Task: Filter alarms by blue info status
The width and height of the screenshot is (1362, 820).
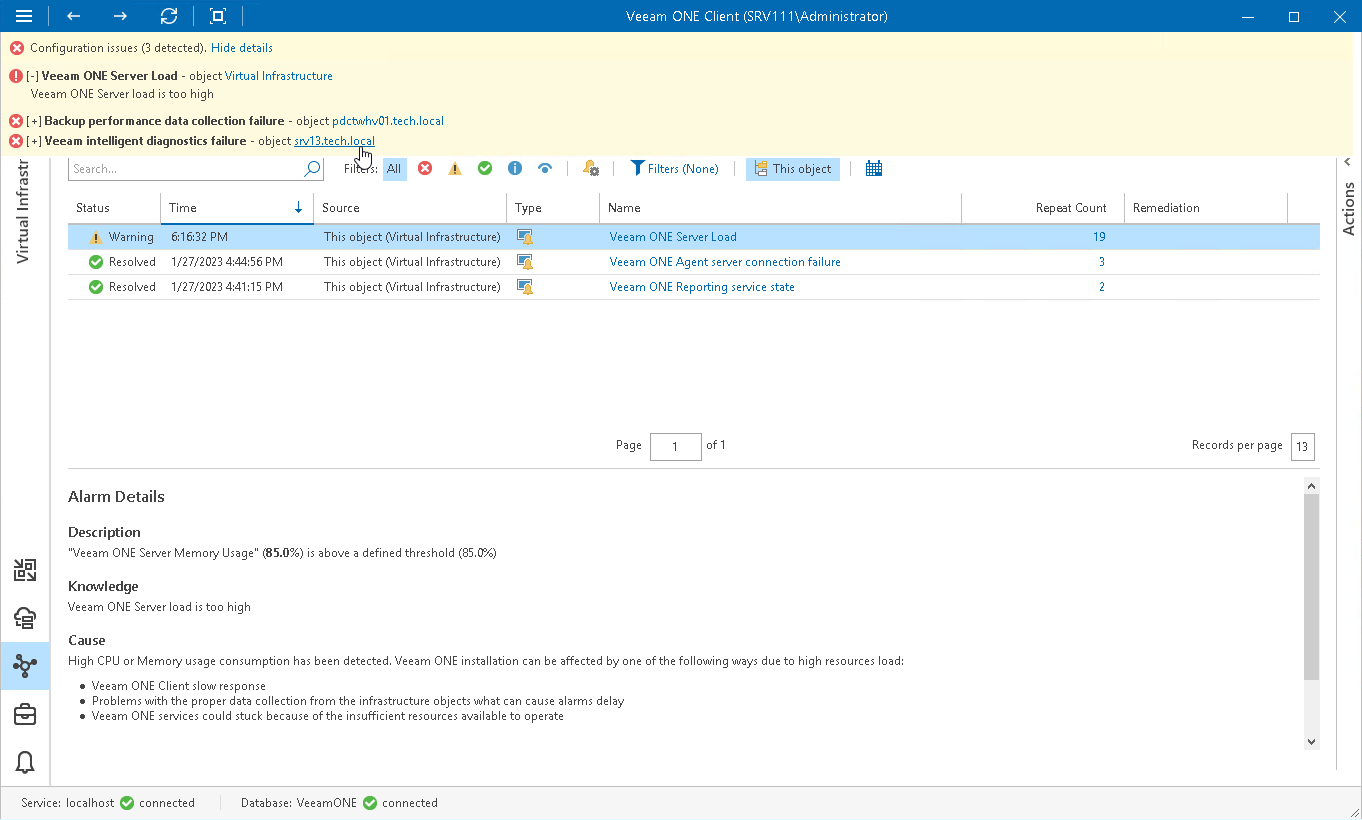Action: coord(515,169)
